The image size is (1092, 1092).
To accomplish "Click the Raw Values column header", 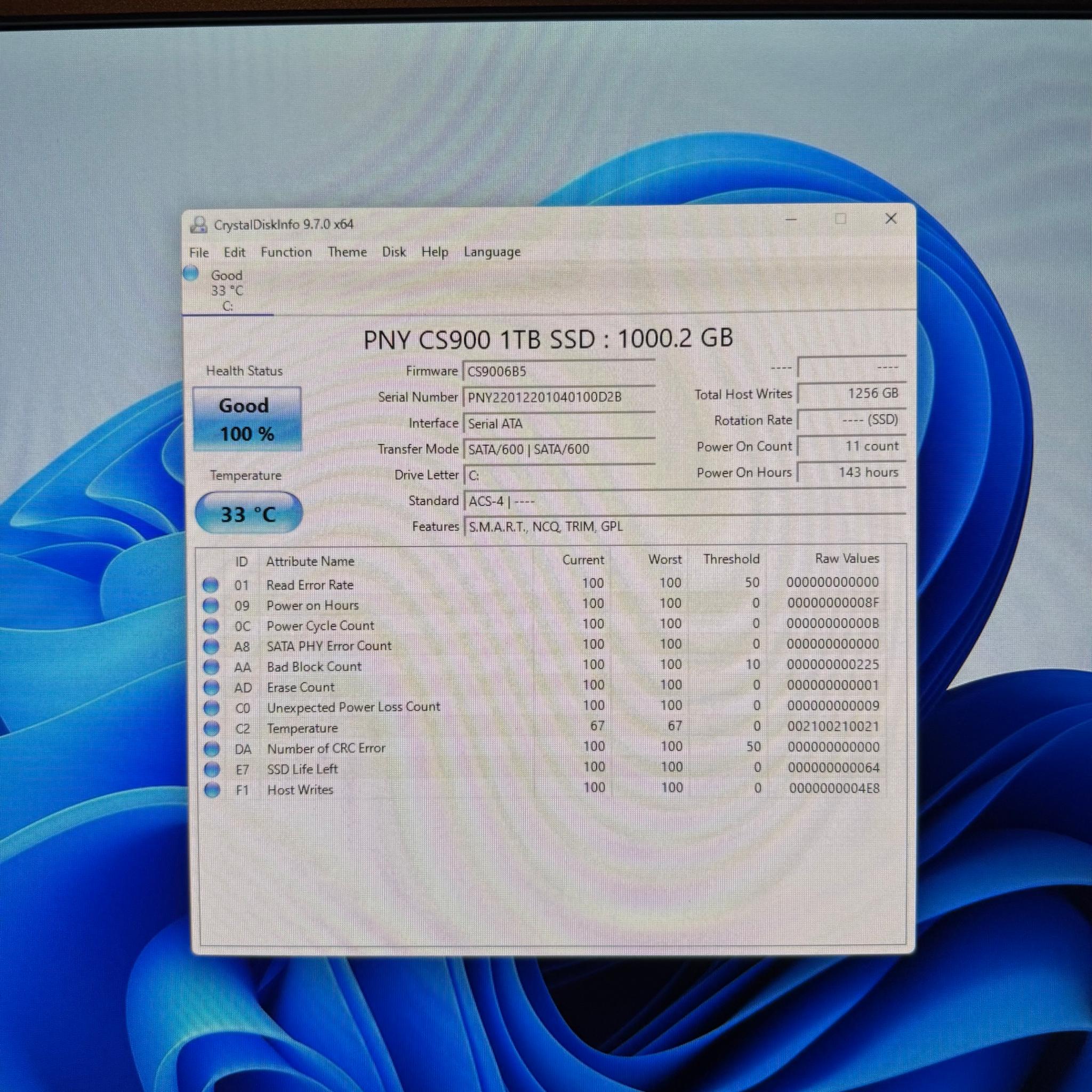I will 847,558.
